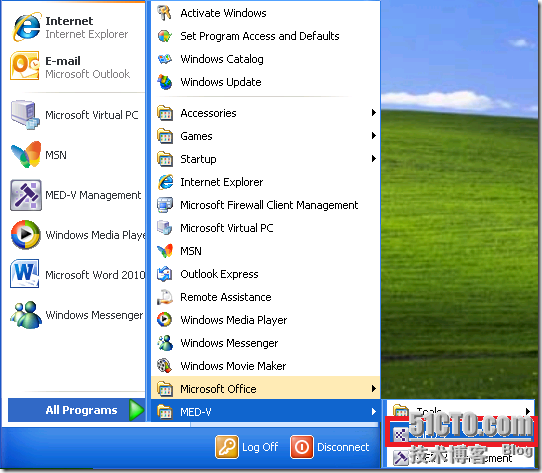The image size is (542, 473).
Task: Open Microsoft Word 2010 icon
Action: 25,273
